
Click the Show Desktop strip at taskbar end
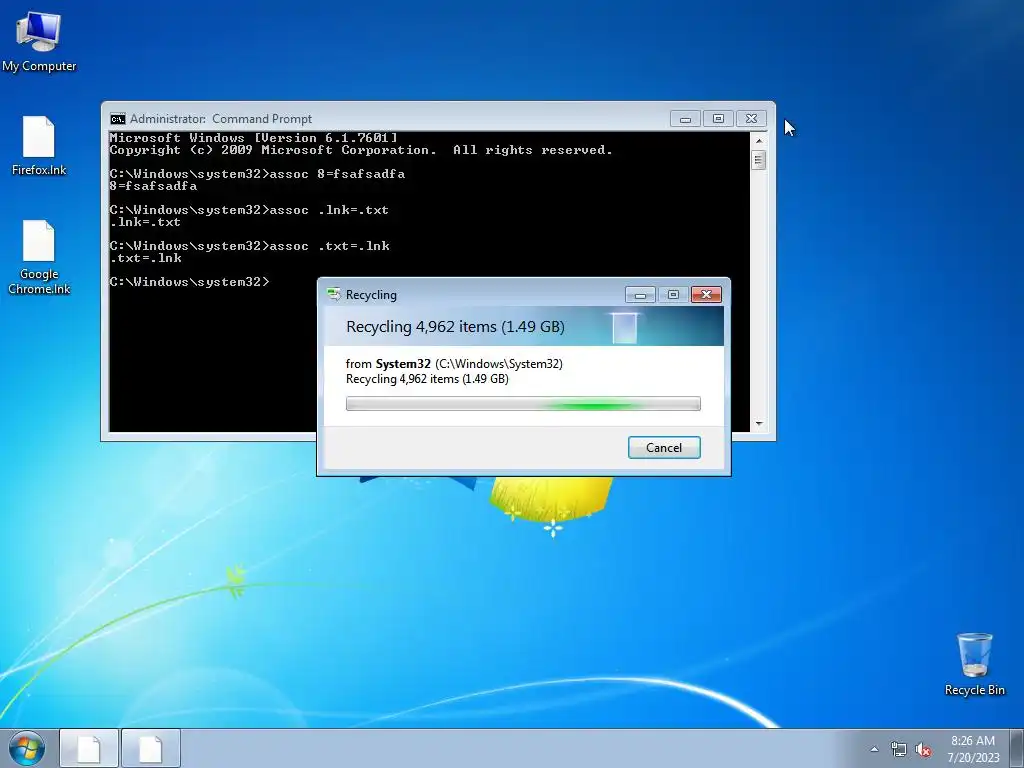point(1016,749)
